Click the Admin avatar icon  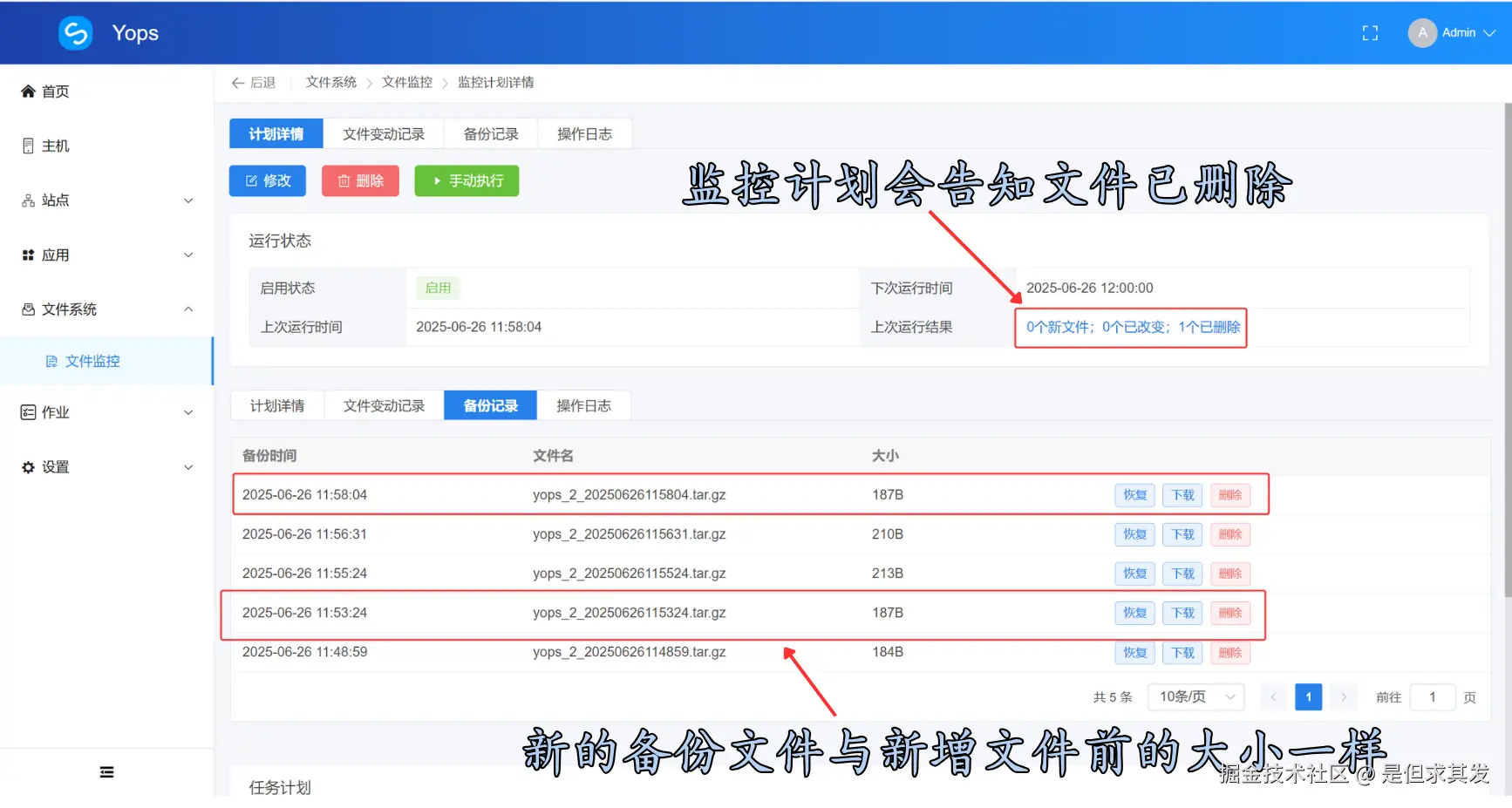pos(1422,33)
